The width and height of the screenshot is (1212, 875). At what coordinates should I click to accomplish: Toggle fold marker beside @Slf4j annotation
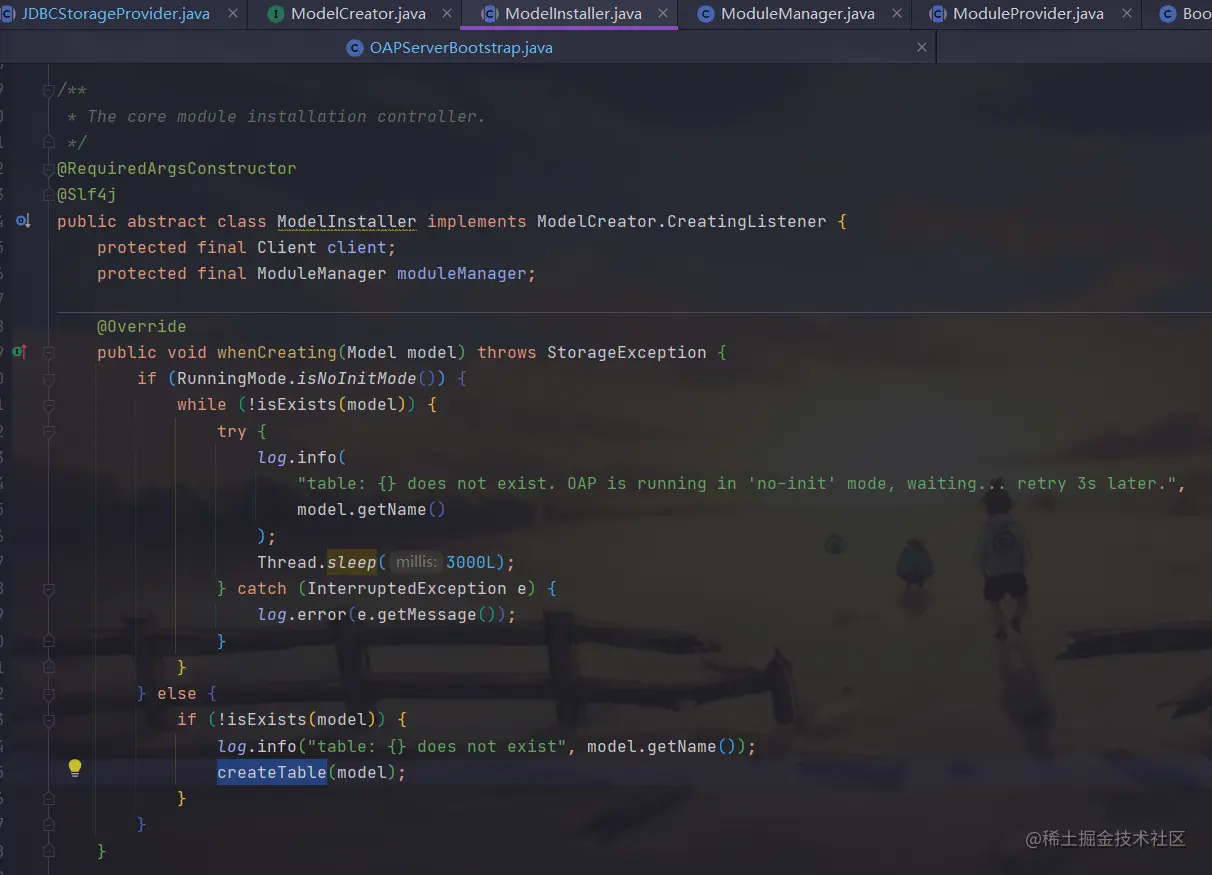(x=48, y=194)
